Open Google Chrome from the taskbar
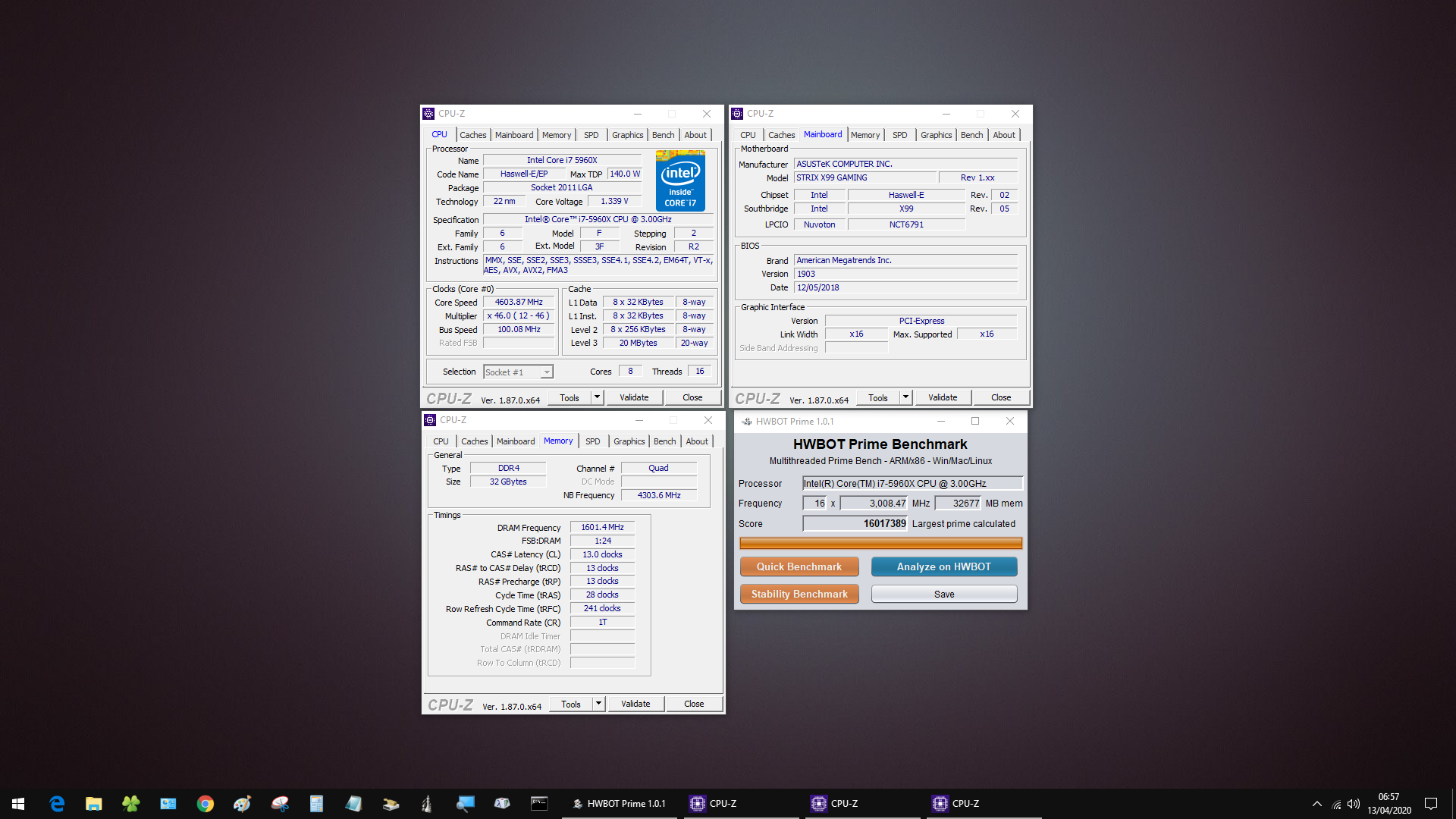Image resolution: width=1456 pixels, height=819 pixels. click(205, 804)
